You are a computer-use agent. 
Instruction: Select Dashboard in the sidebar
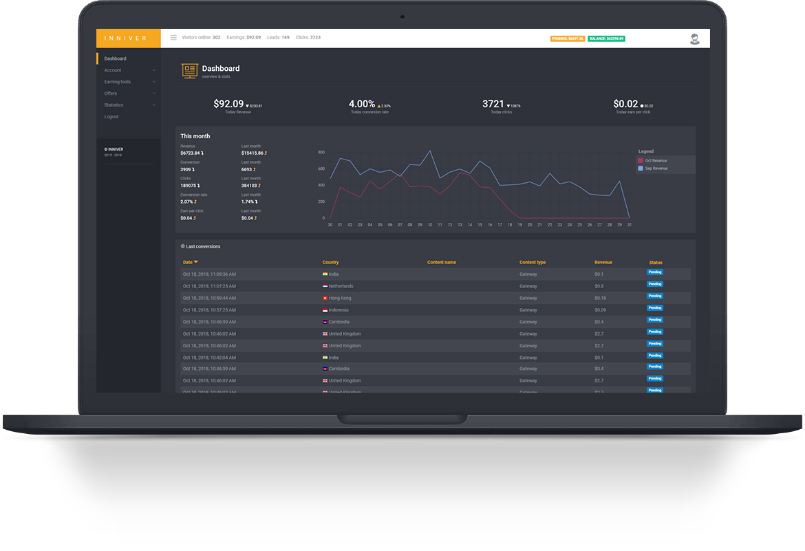point(115,59)
